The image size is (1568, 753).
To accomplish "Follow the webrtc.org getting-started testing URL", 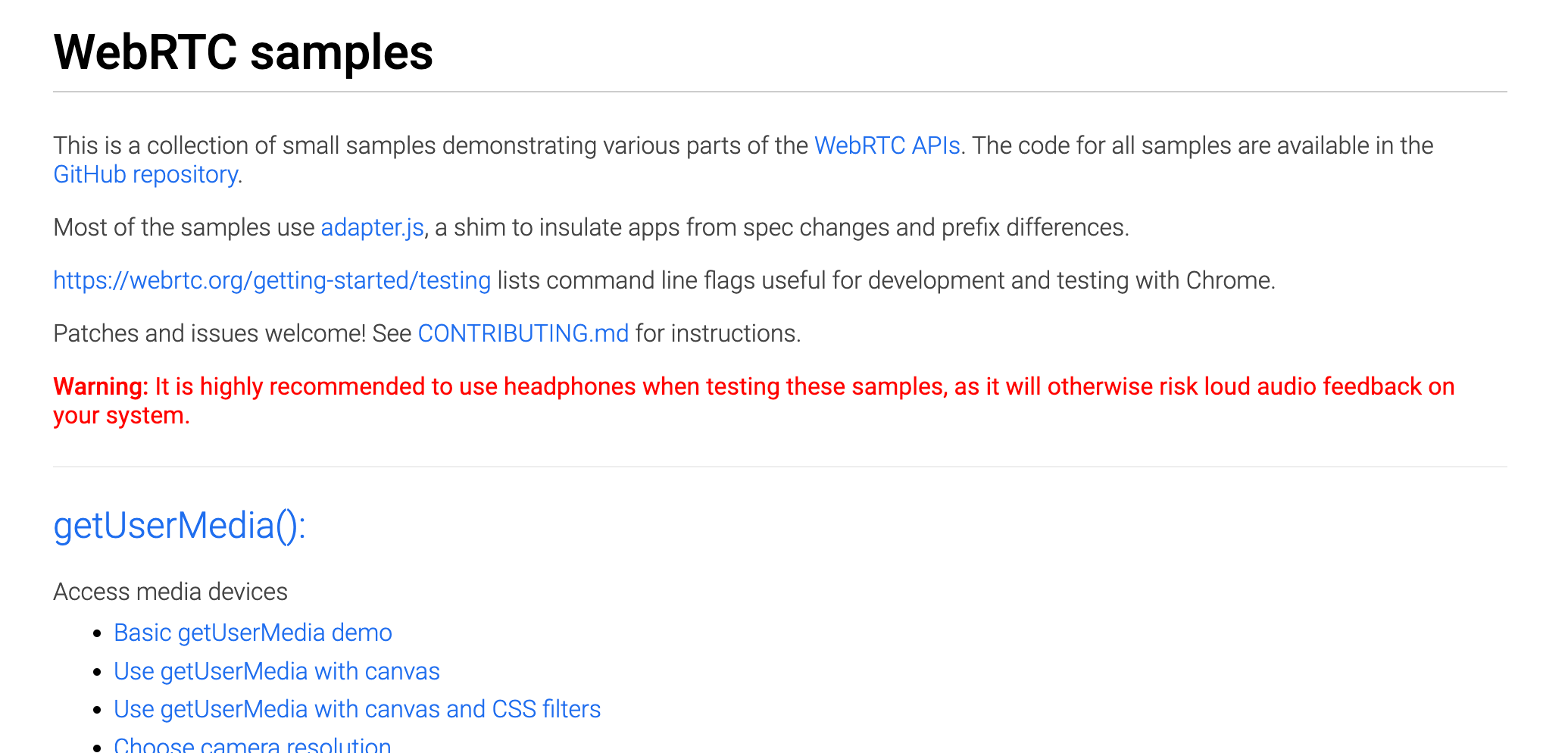I will click(x=272, y=280).
